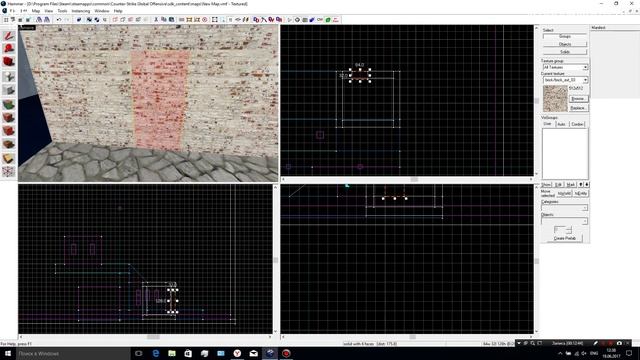This screenshot has height=360, width=640.
Task: Click the VisGroups Edit button
Action: tap(558, 184)
